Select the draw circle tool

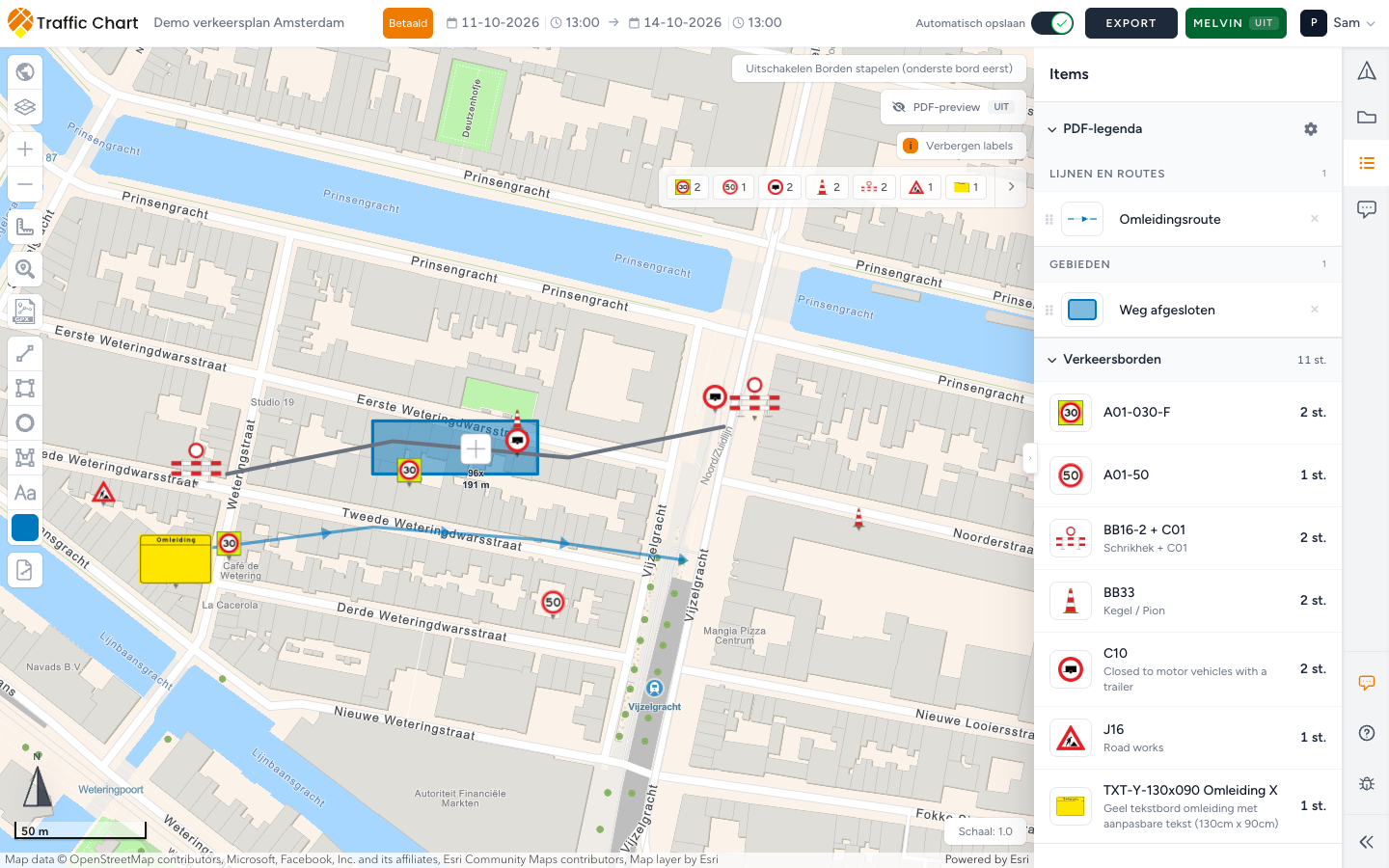tap(25, 423)
